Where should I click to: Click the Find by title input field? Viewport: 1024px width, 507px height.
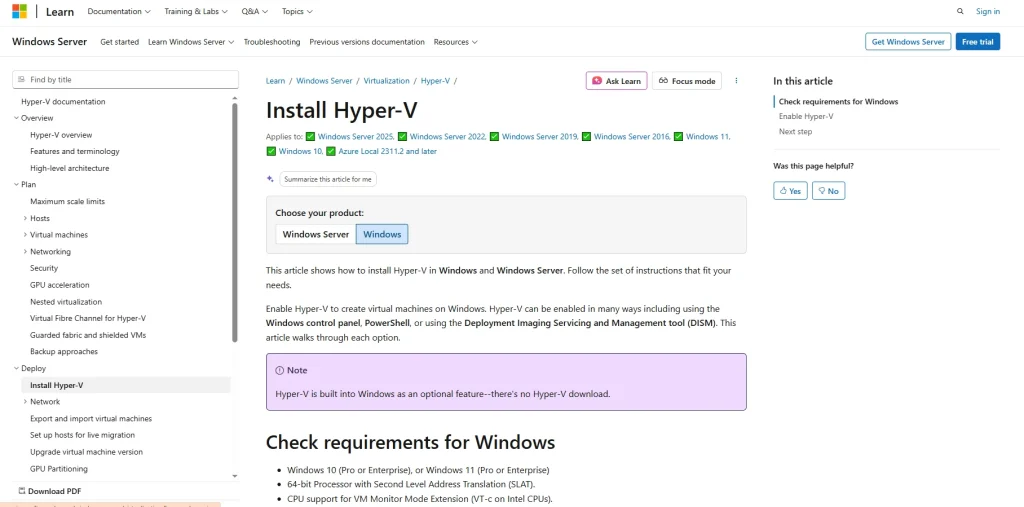tap(126, 80)
